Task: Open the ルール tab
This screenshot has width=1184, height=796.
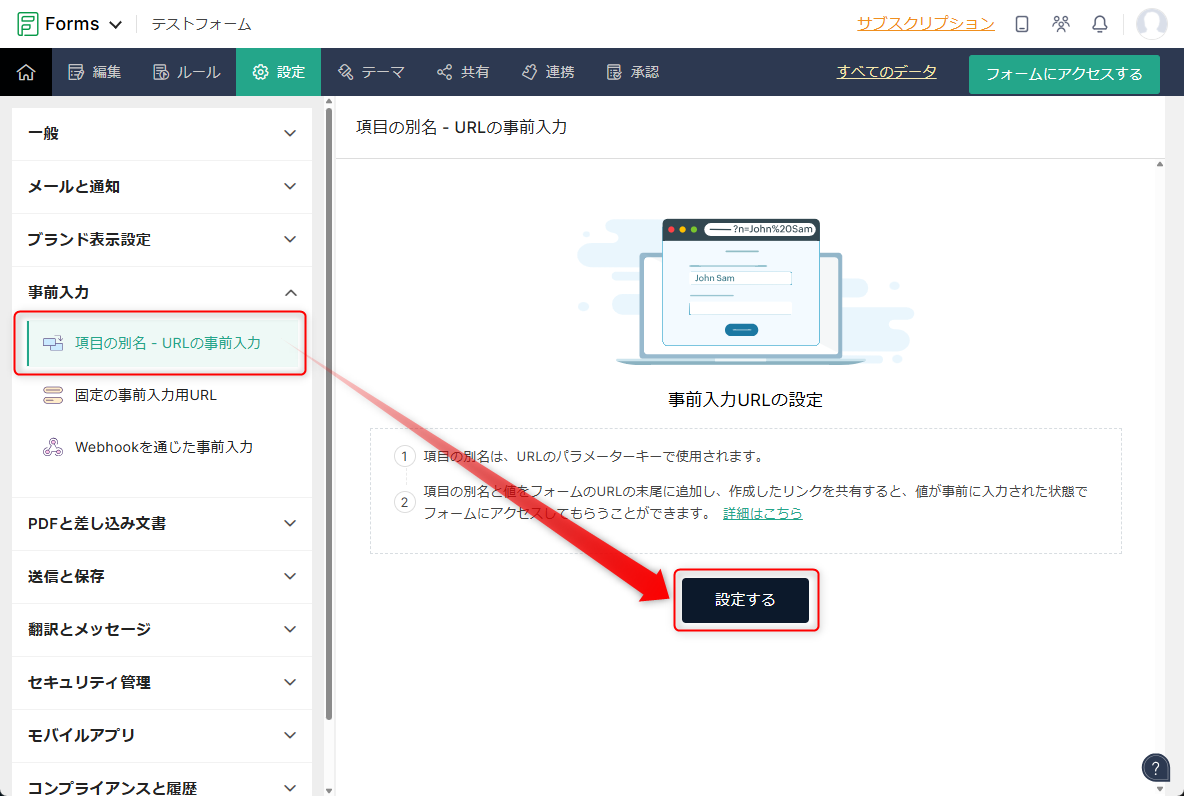Action: [186, 72]
